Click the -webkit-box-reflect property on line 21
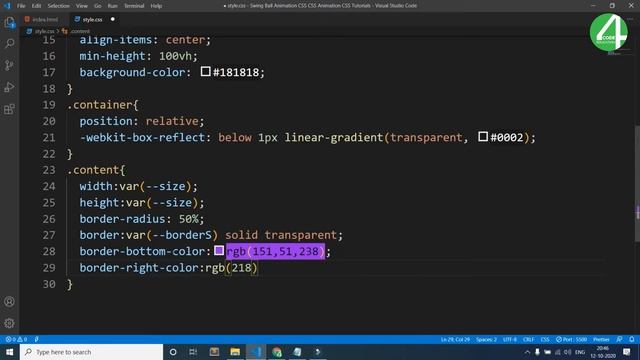The image size is (640, 360). click(x=142, y=138)
